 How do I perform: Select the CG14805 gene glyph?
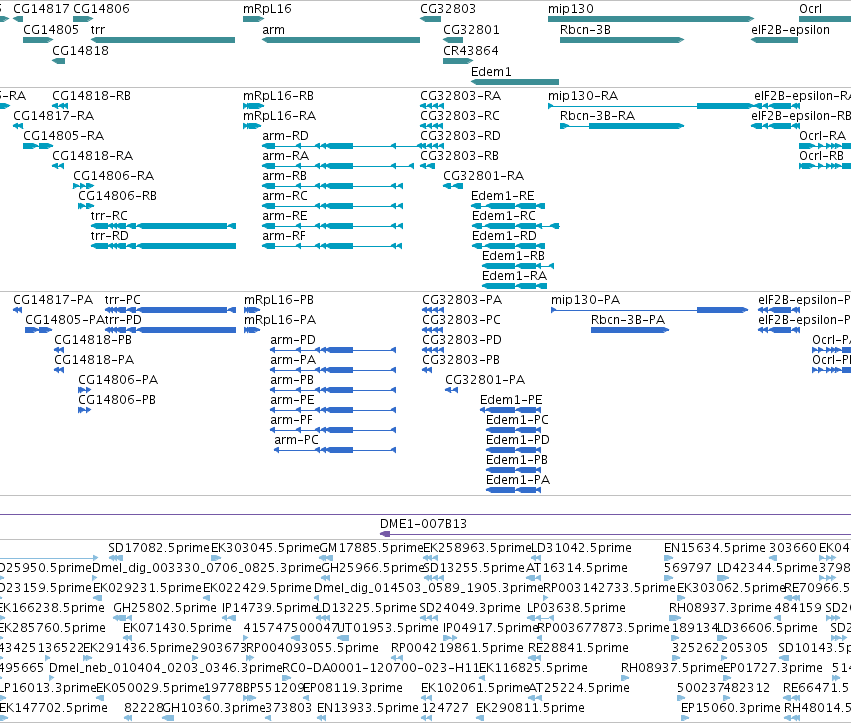pyautogui.click(x=38, y=40)
